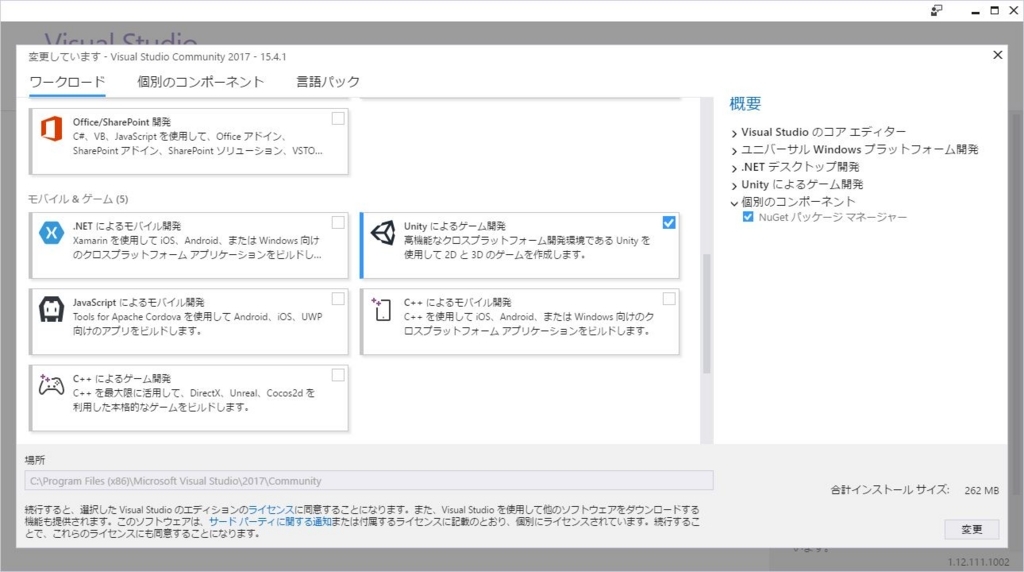Click the Office/SharePoint workload icon
The height and width of the screenshot is (572, 1024).
(x=51, y=129)
